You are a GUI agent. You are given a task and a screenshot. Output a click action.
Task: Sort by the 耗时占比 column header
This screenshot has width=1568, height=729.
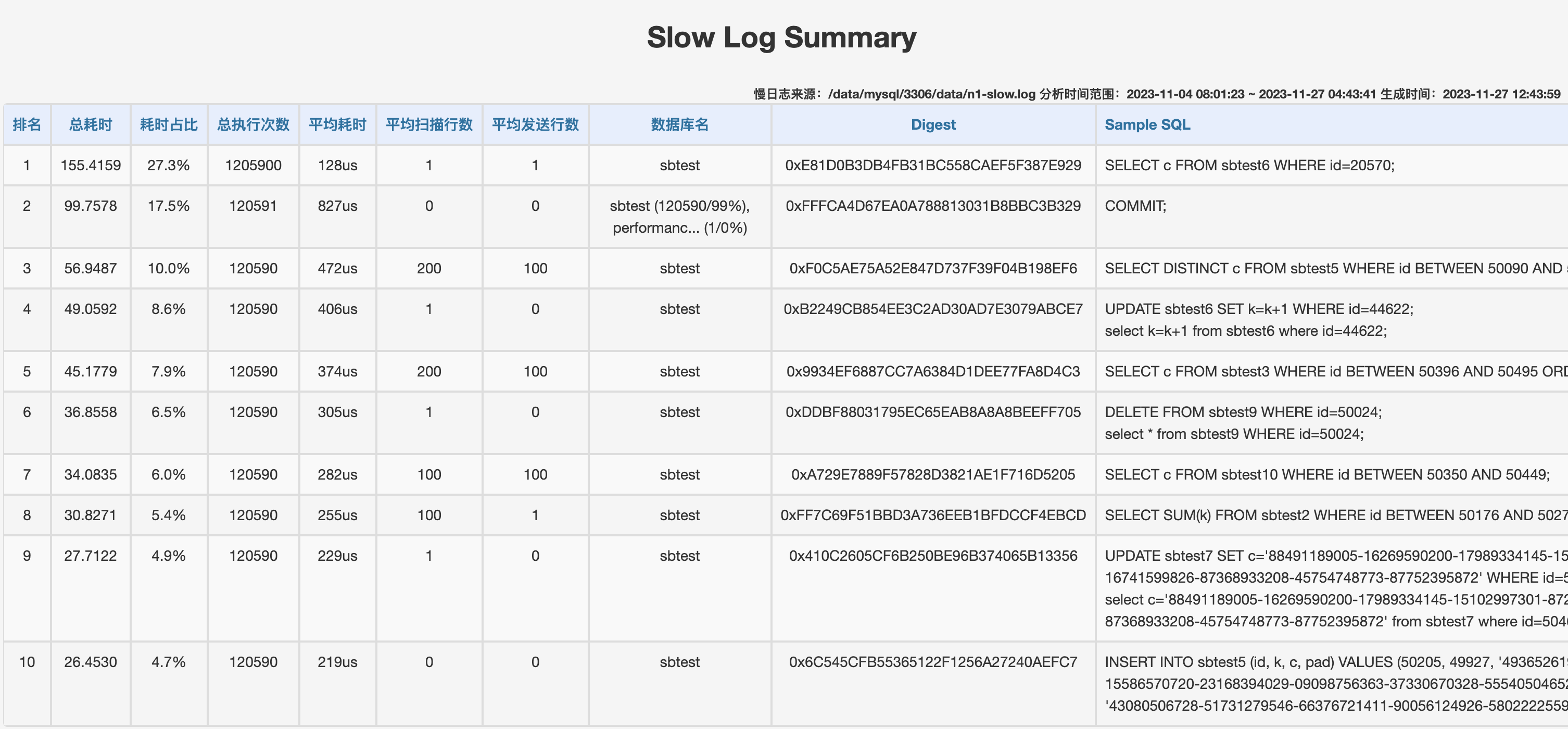click(x=169, y=124)
